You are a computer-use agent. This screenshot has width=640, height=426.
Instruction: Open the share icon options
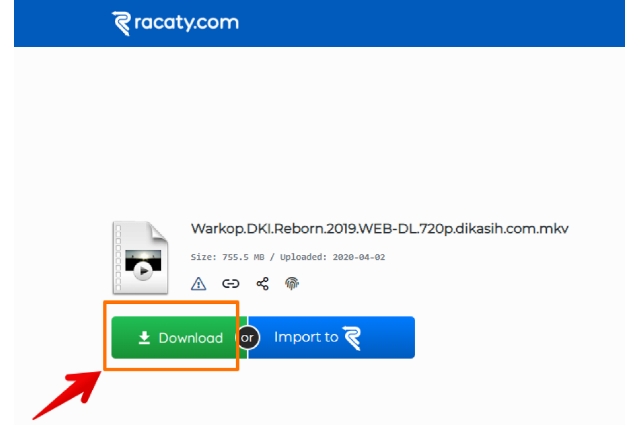(x=262, y=283)
